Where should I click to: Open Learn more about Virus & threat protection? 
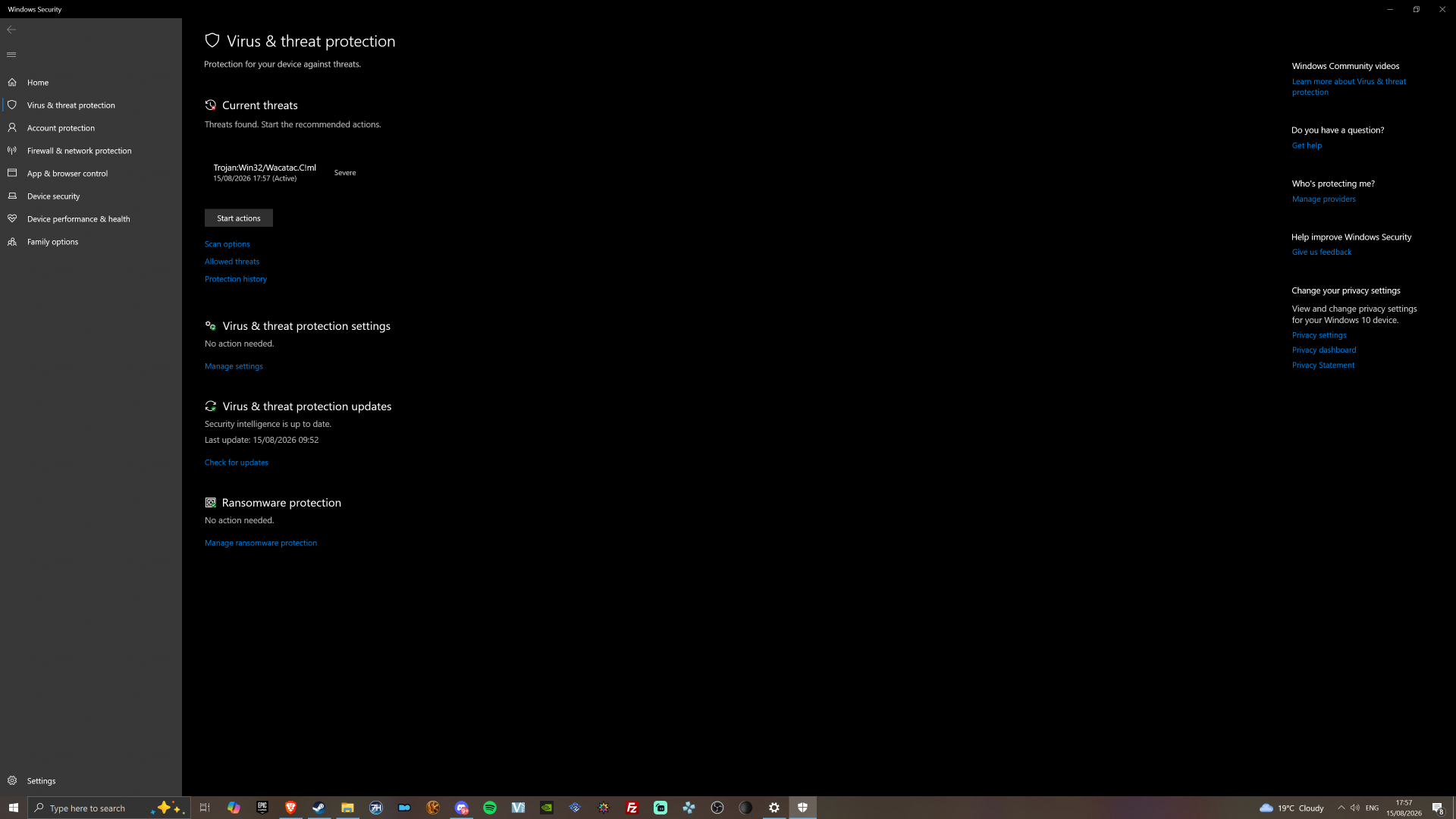[1349, 86]
